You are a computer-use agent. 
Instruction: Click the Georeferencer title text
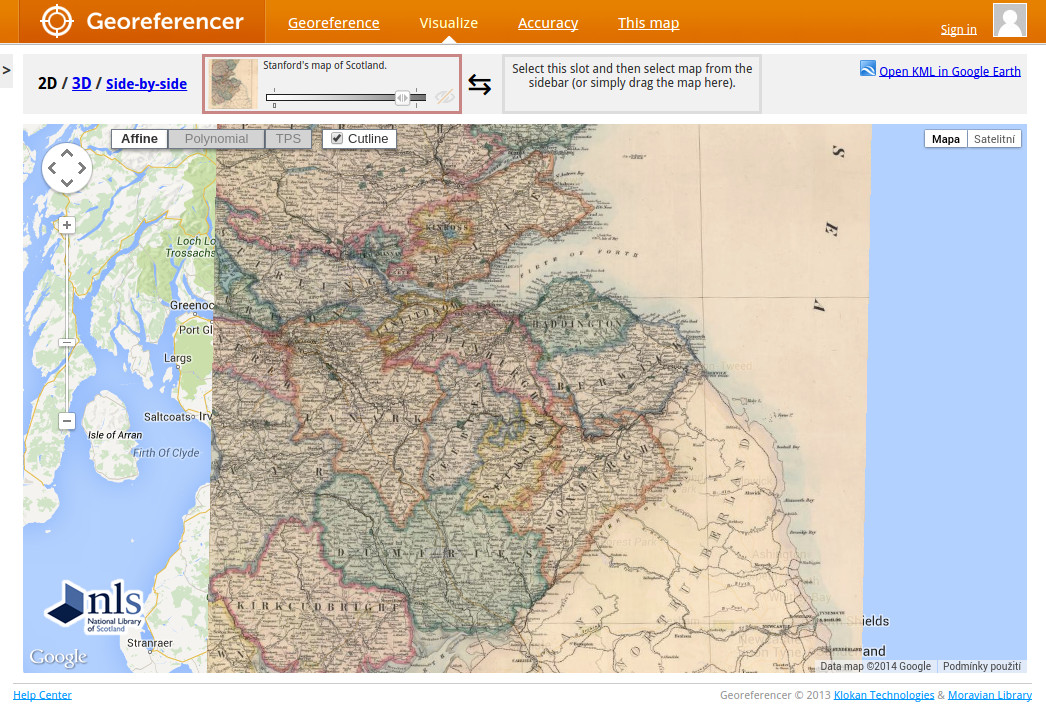pyautogui.click(x=165, y=21)
